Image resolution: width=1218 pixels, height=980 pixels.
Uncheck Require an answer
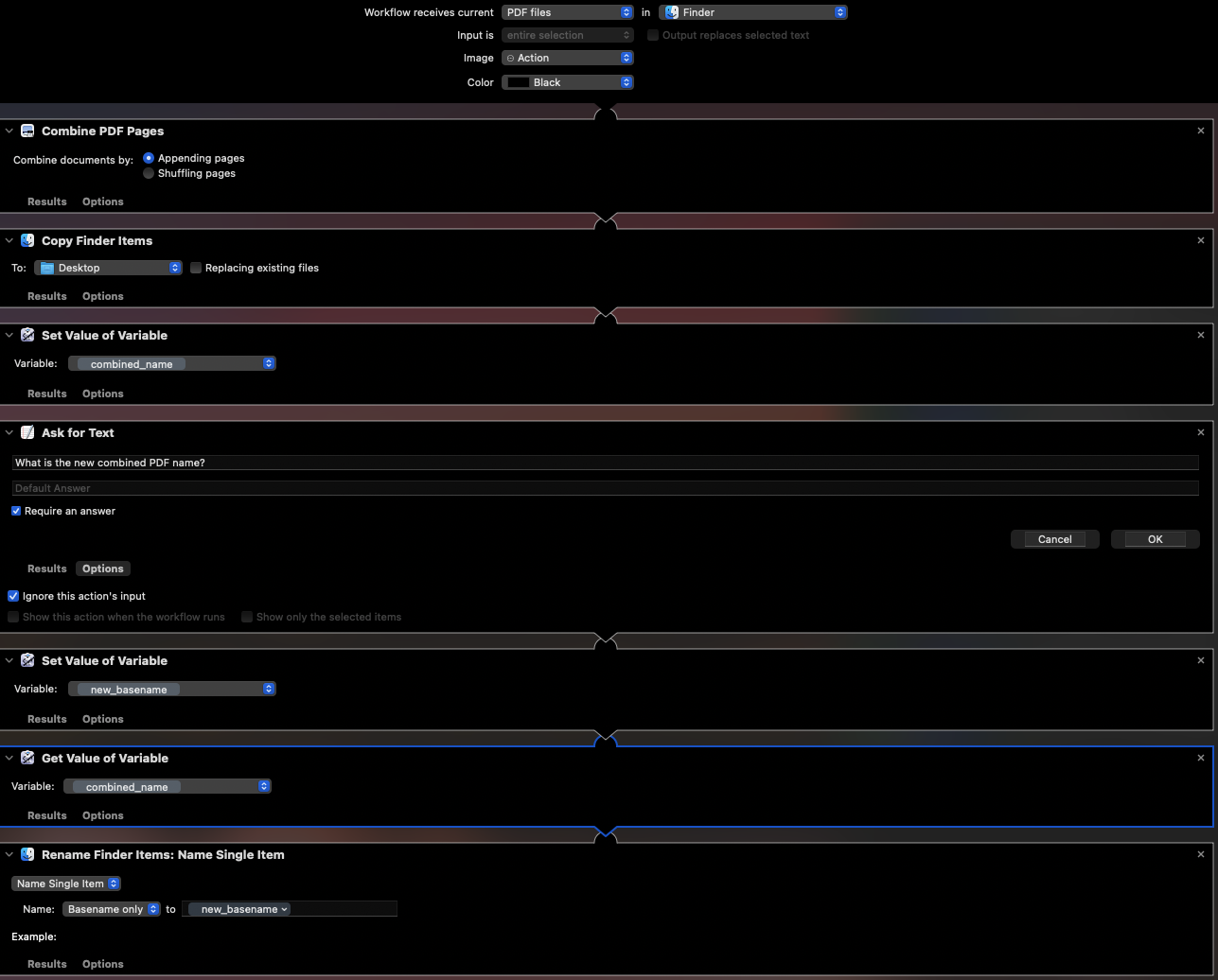(x=15, y=511)
